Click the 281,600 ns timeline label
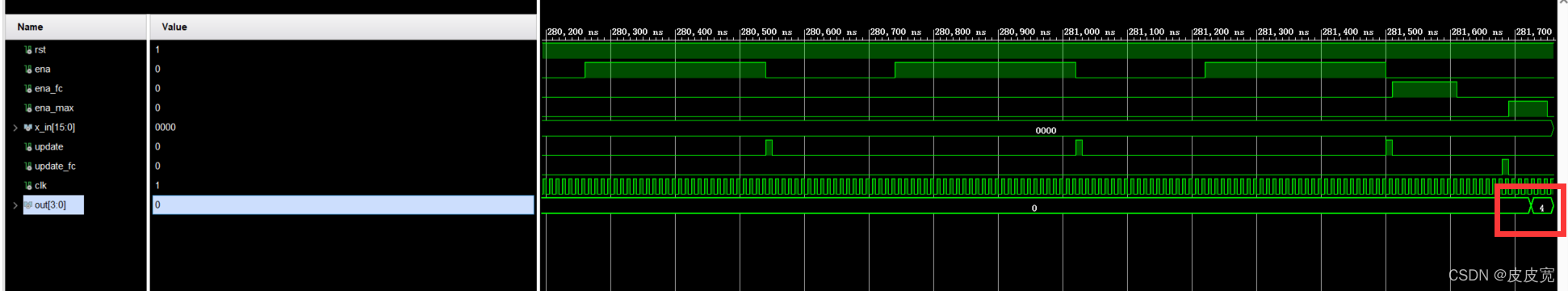 tap(1477, 32)
